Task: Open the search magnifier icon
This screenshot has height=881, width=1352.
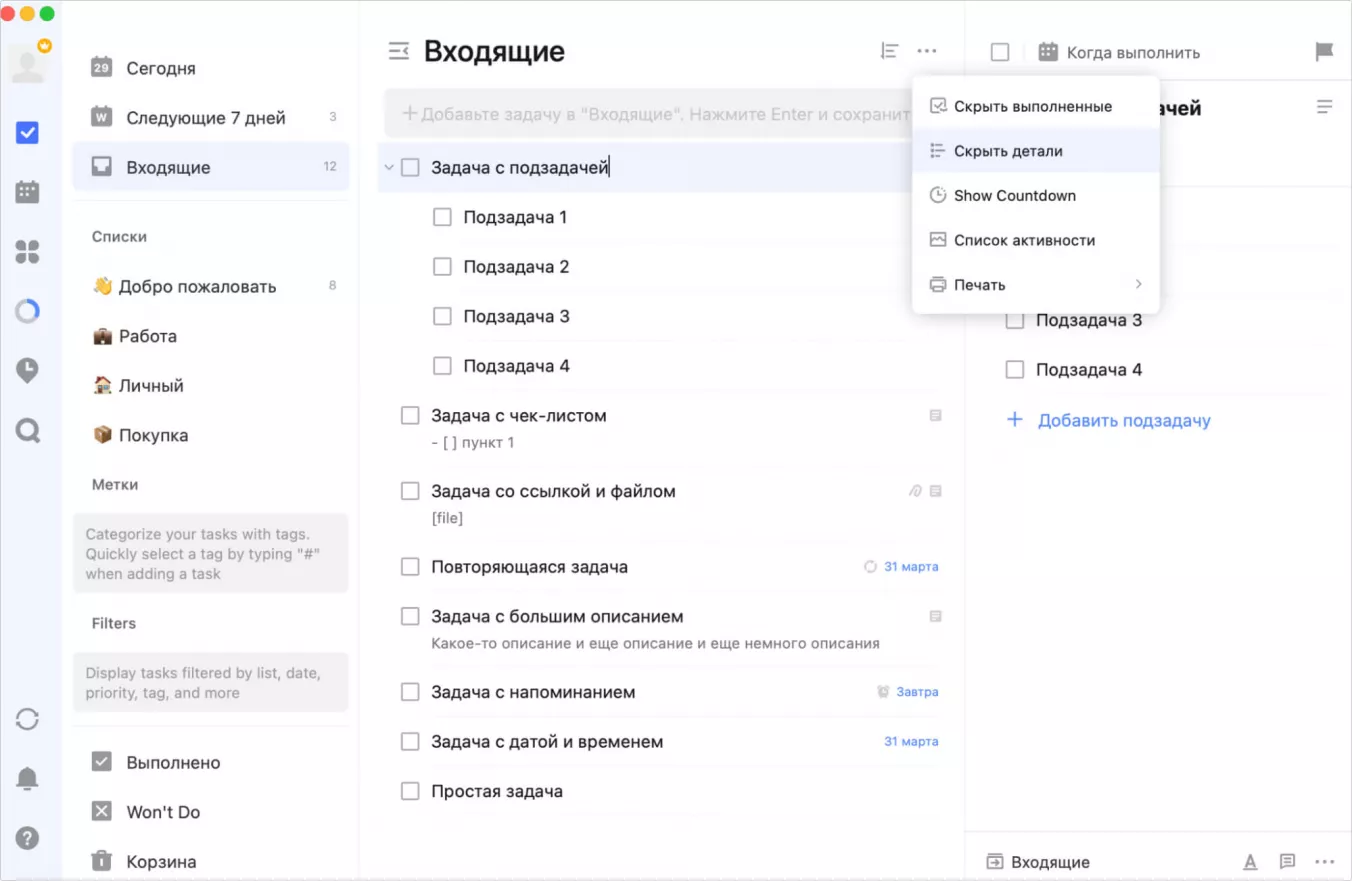Action: (x=28, y=431)
